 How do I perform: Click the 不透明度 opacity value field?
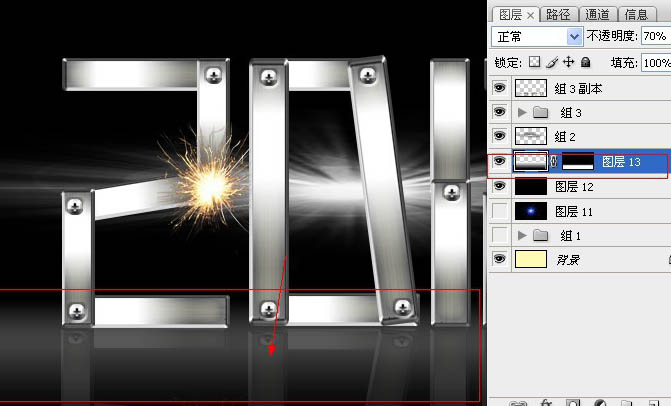tap(655, 36)
